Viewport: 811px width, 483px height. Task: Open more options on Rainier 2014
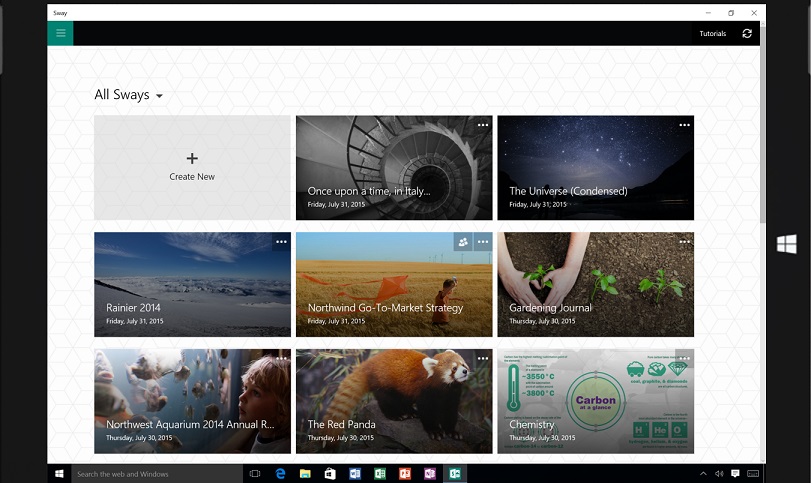click(281, 242)
